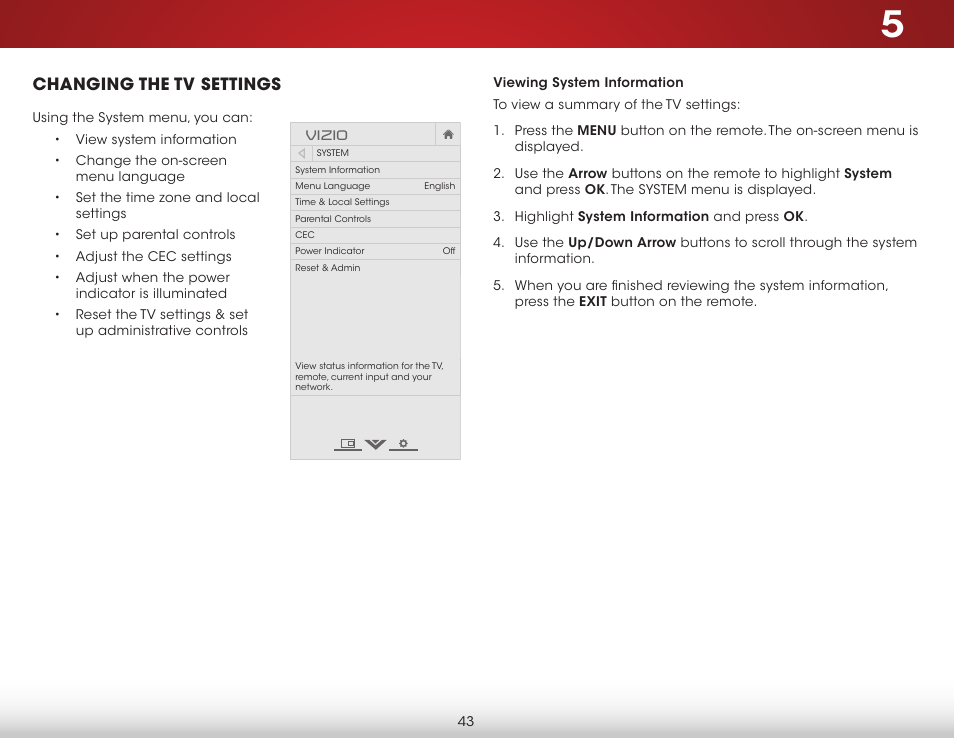The width and height of the screenshot is (954, 738).
Task: Click the SYSTEM menu title
Action: tap(332, 153)
